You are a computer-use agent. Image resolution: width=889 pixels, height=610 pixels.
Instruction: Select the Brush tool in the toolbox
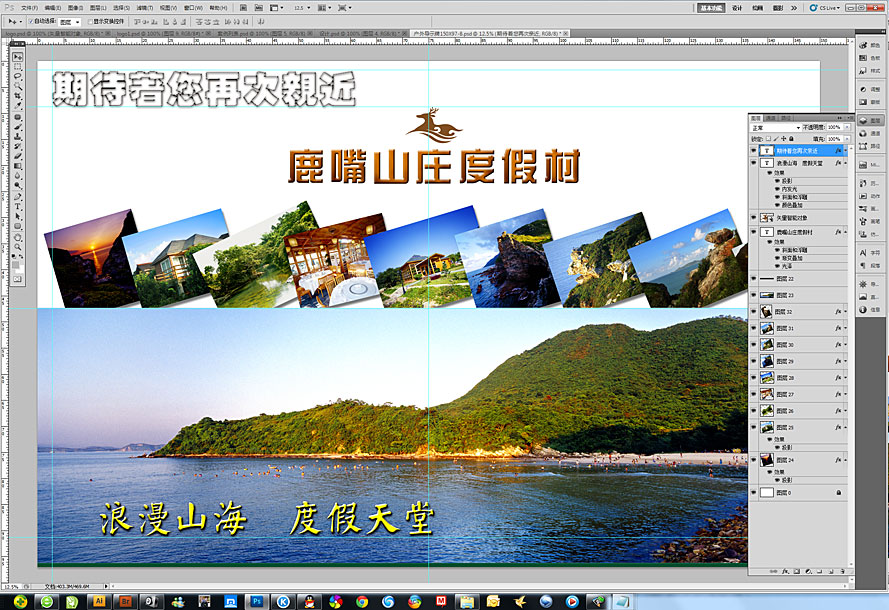click(18, 126)
